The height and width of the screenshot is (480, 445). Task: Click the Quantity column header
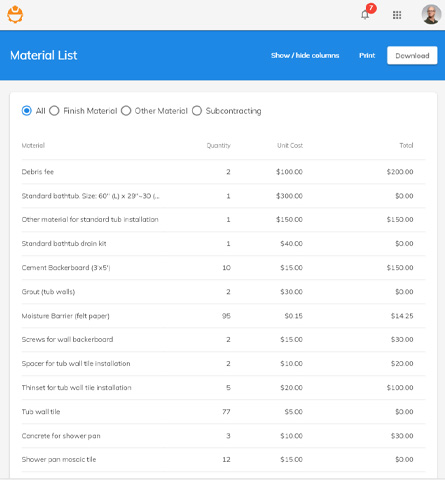(x=218, y=145)
